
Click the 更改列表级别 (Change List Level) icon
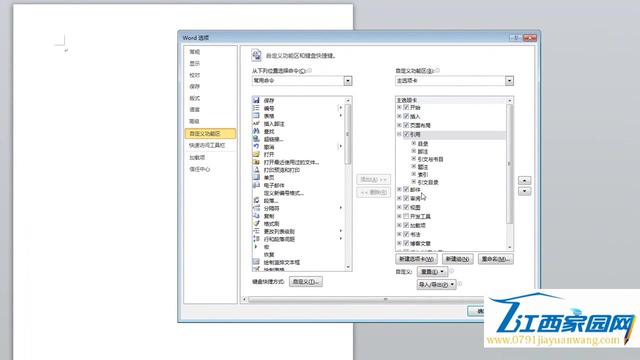(256, 231)
